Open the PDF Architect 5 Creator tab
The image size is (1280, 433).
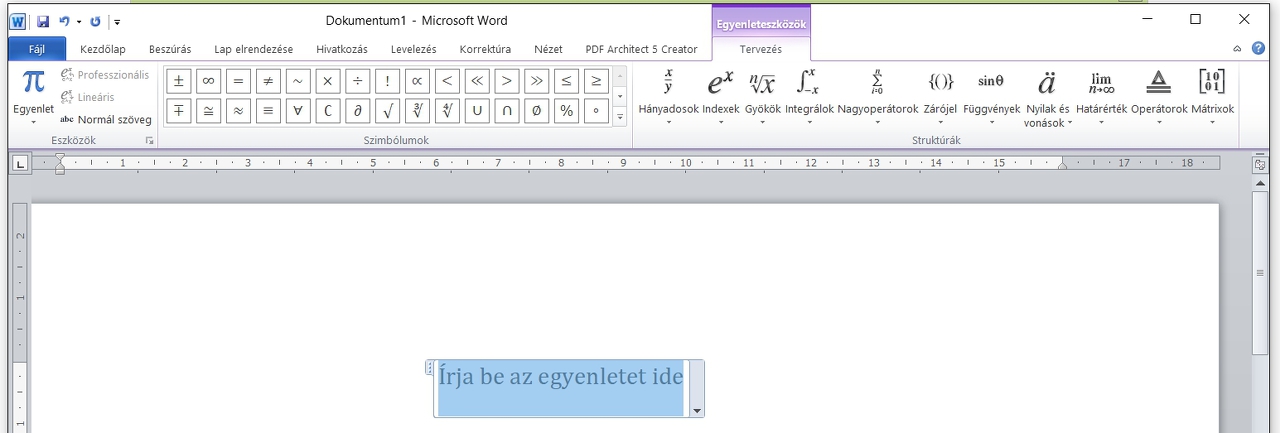(x=641, y=49)
